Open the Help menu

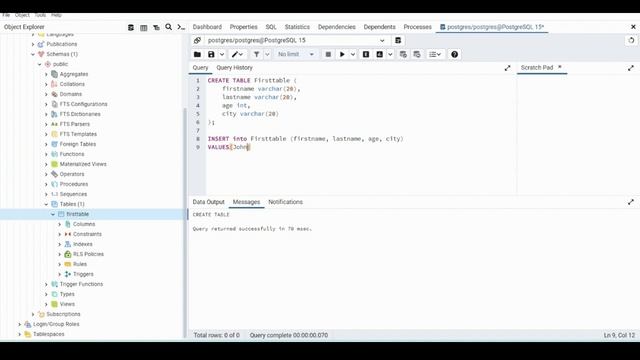(x=56, y=15)
